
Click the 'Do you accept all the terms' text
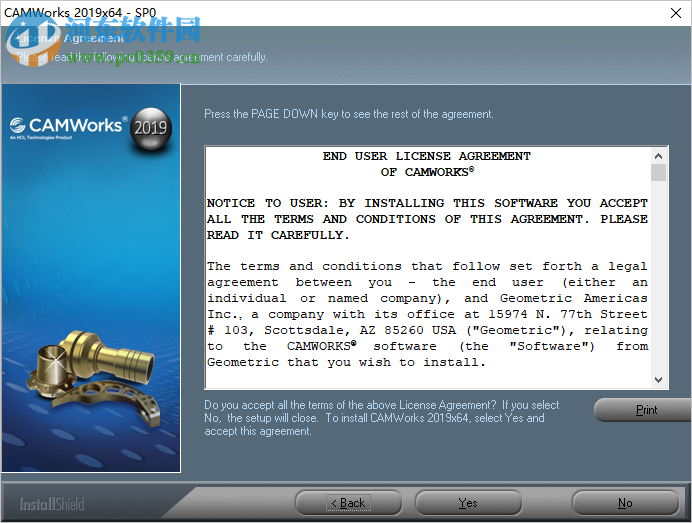tap(381, 418)
